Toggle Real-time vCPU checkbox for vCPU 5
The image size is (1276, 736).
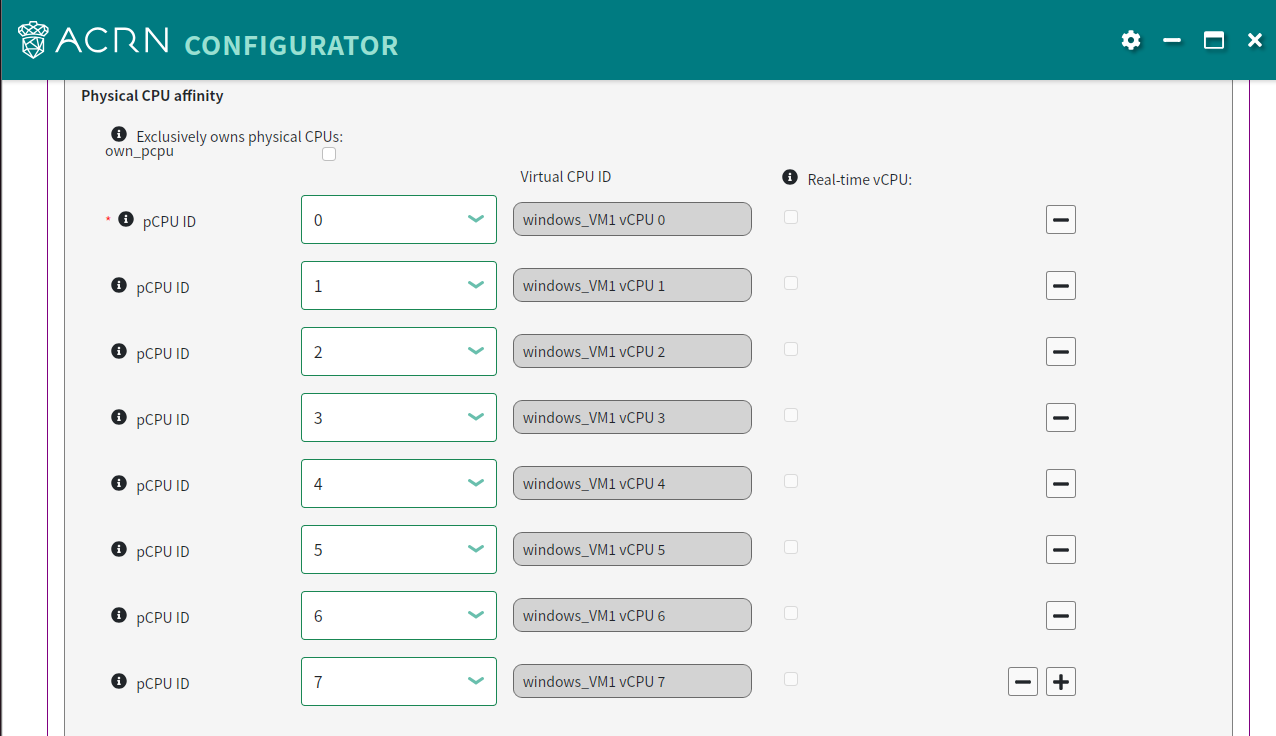791,547
